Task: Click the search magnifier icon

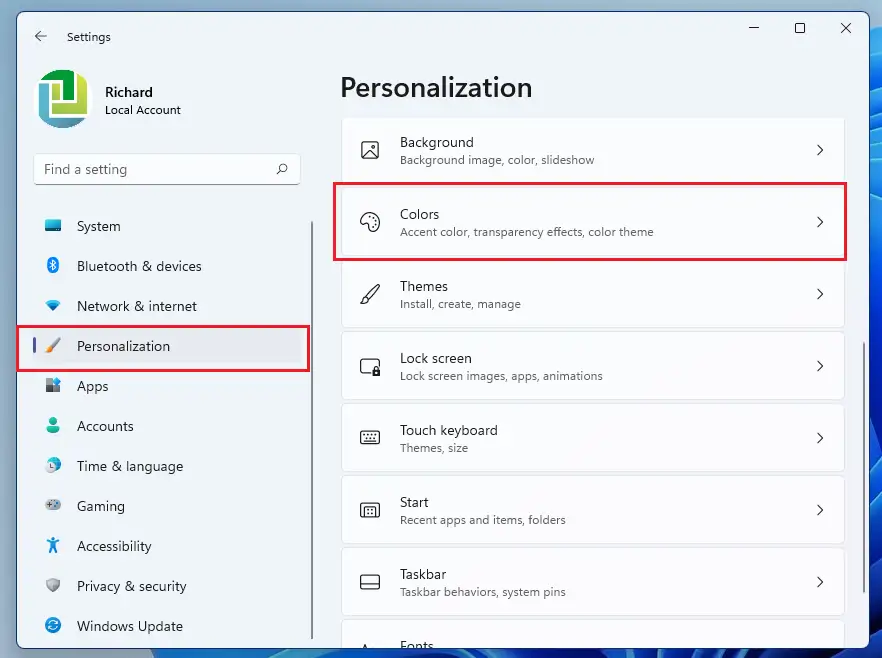Action: click(282, 169)
